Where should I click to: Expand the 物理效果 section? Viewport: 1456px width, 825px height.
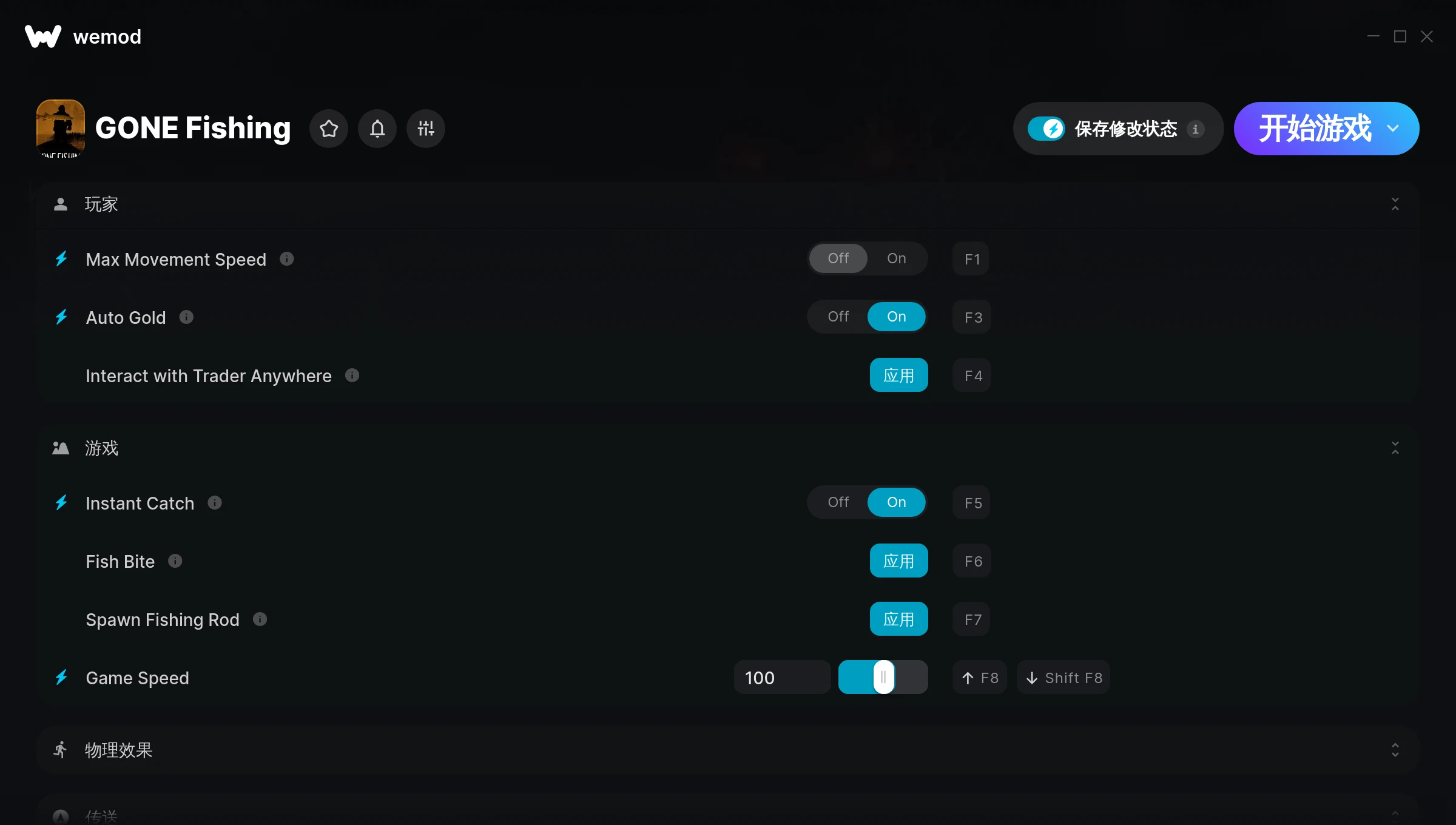[x=1395, y=750]
